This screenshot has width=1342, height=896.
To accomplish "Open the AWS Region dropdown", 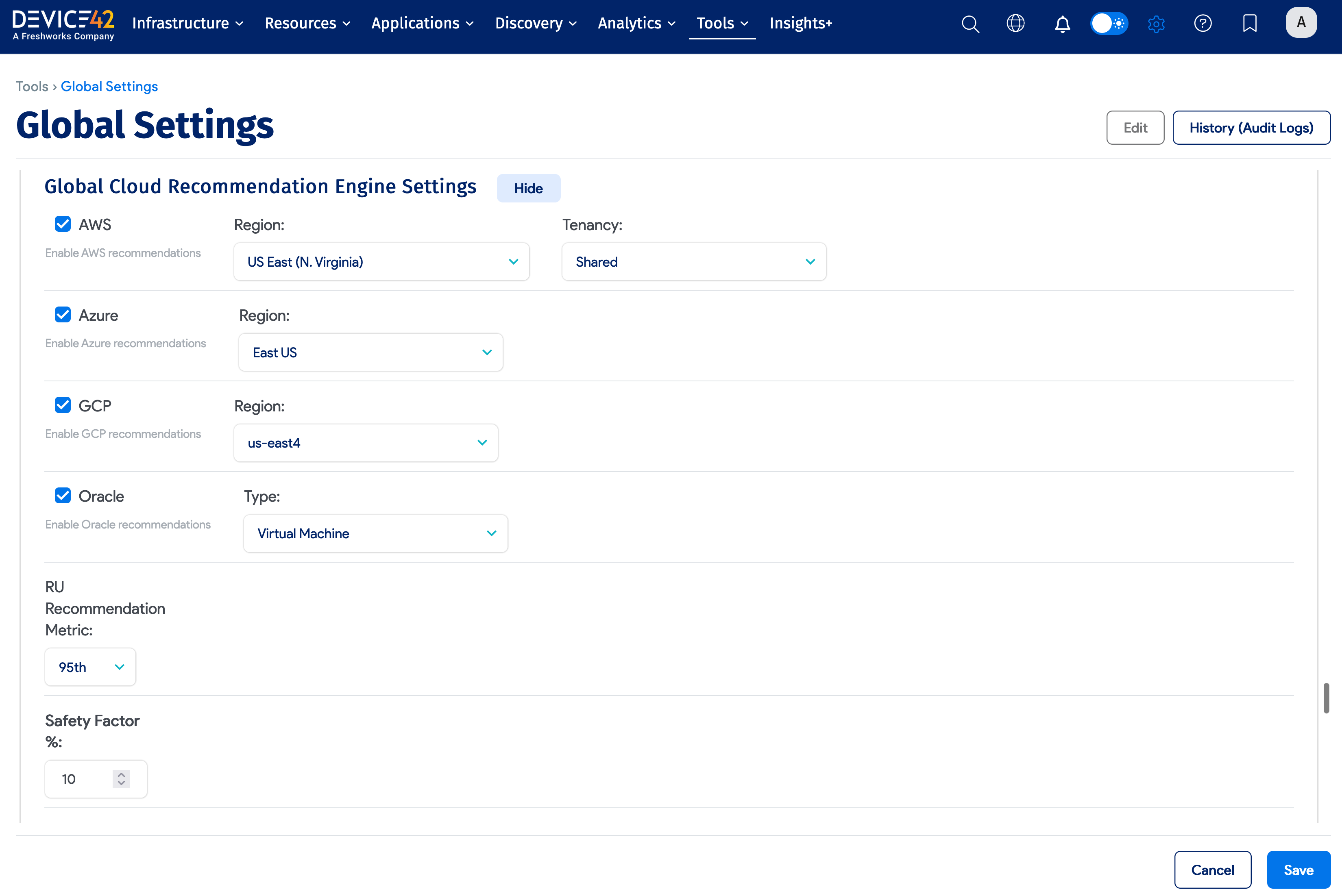I will click(381, 262).
